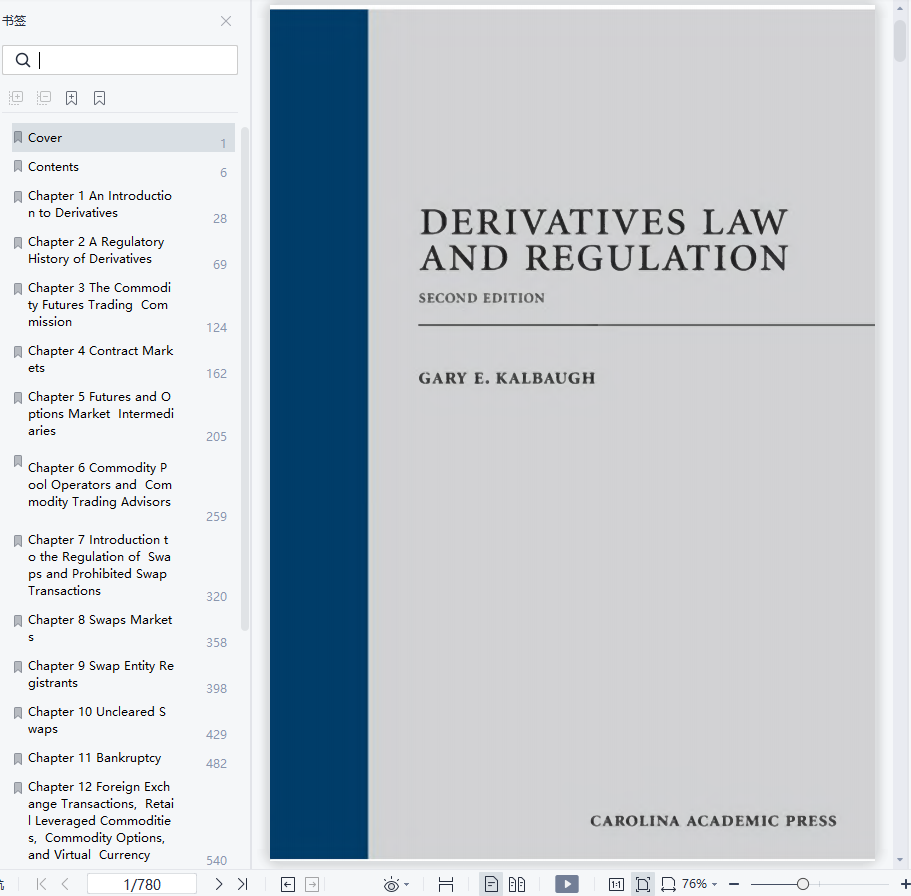Go to the previous page

click(x=65, y=884)
